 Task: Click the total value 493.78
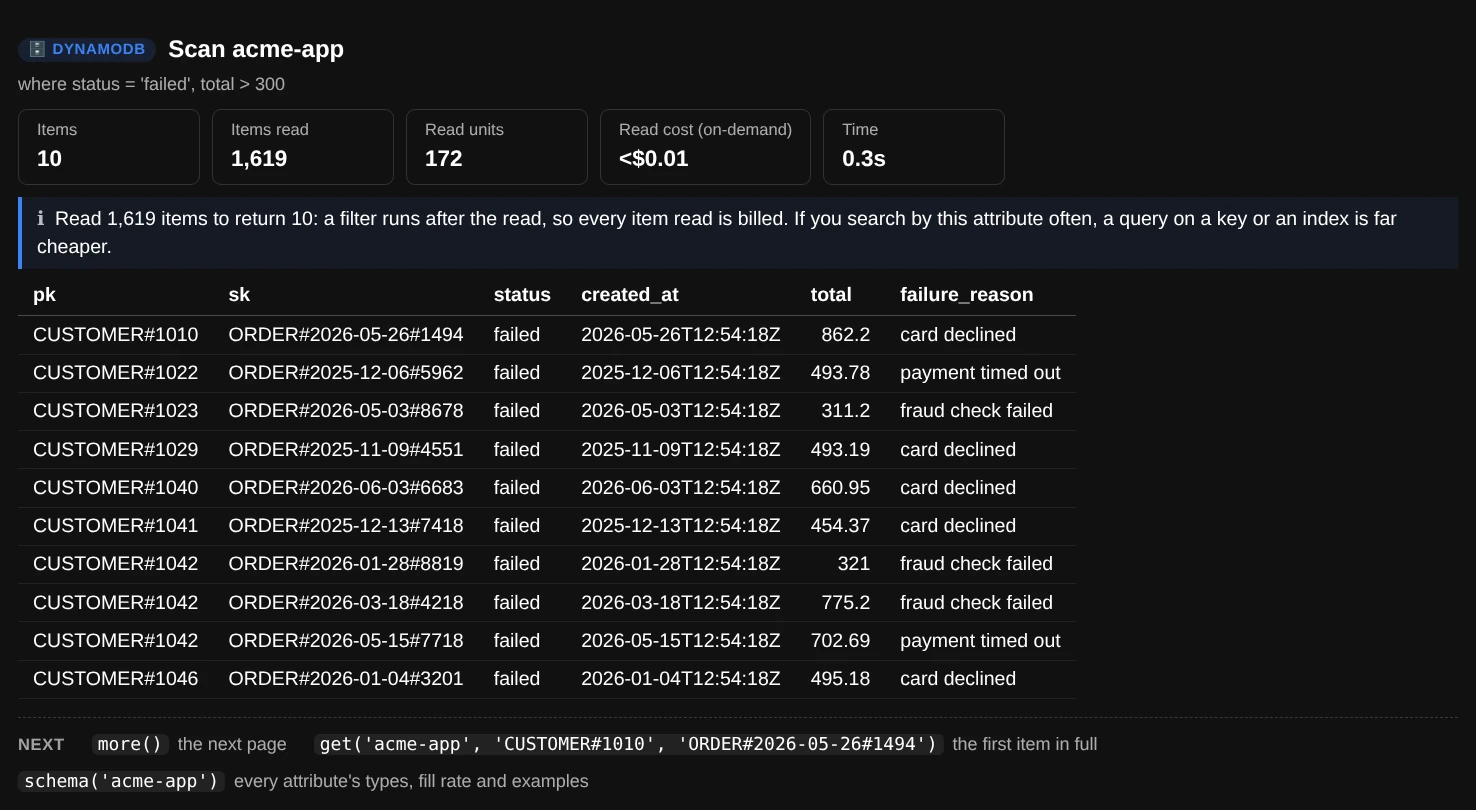[x=840, y=373]
